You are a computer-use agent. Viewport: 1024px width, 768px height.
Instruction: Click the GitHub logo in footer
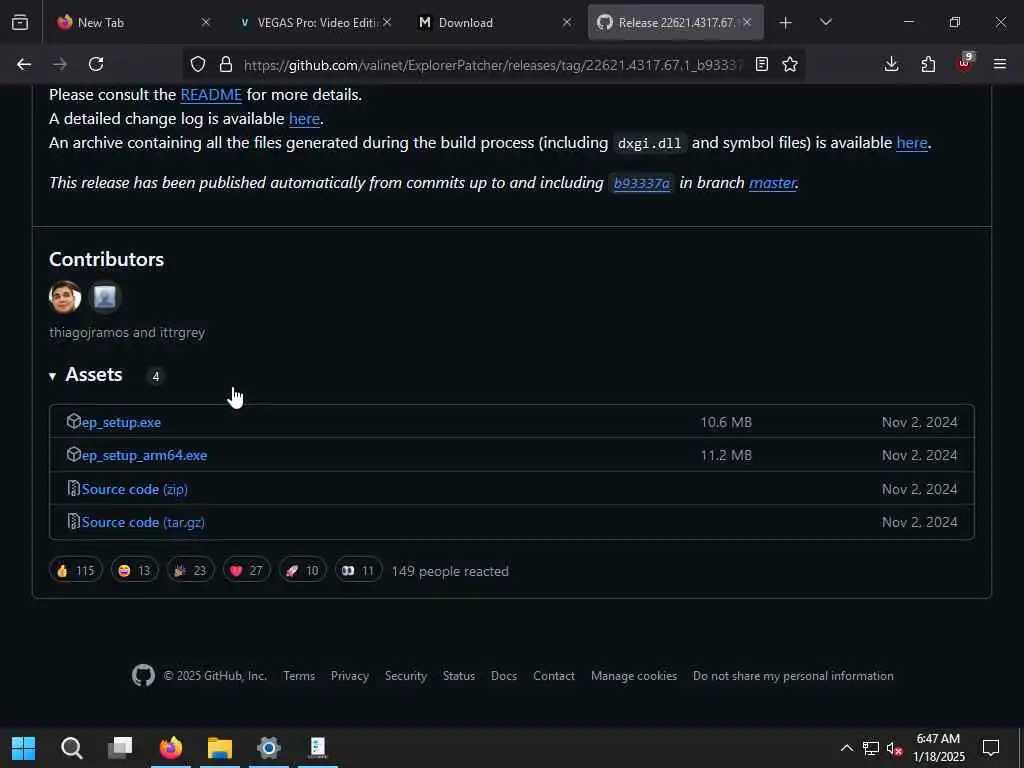pyautogui.click(x=144, y=676)
